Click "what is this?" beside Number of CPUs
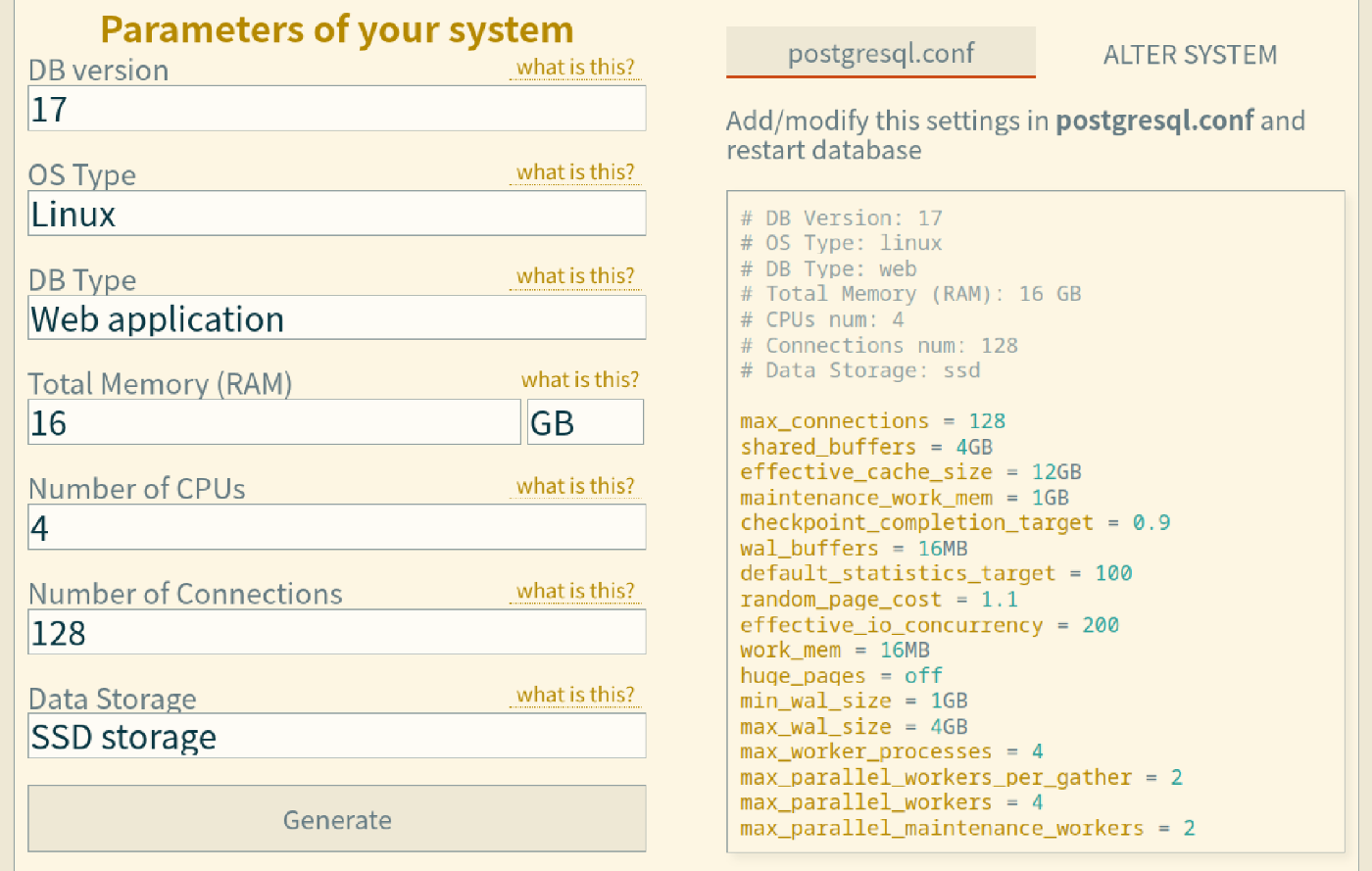 [x=575, y=486]
